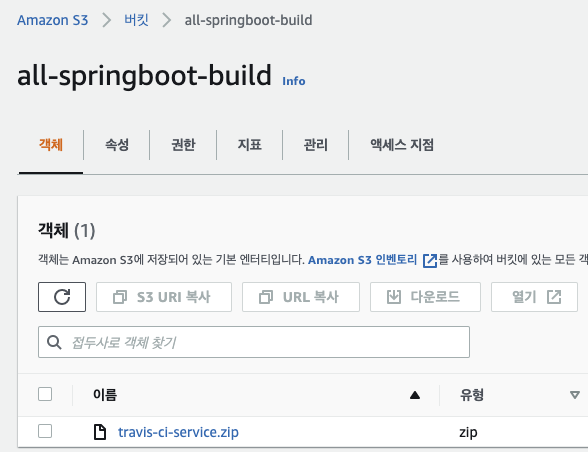The width and height of the screenshot is (588, 452).
Task: Sort by 유형 using the down triangle
Action: click(x=574, y=395)
